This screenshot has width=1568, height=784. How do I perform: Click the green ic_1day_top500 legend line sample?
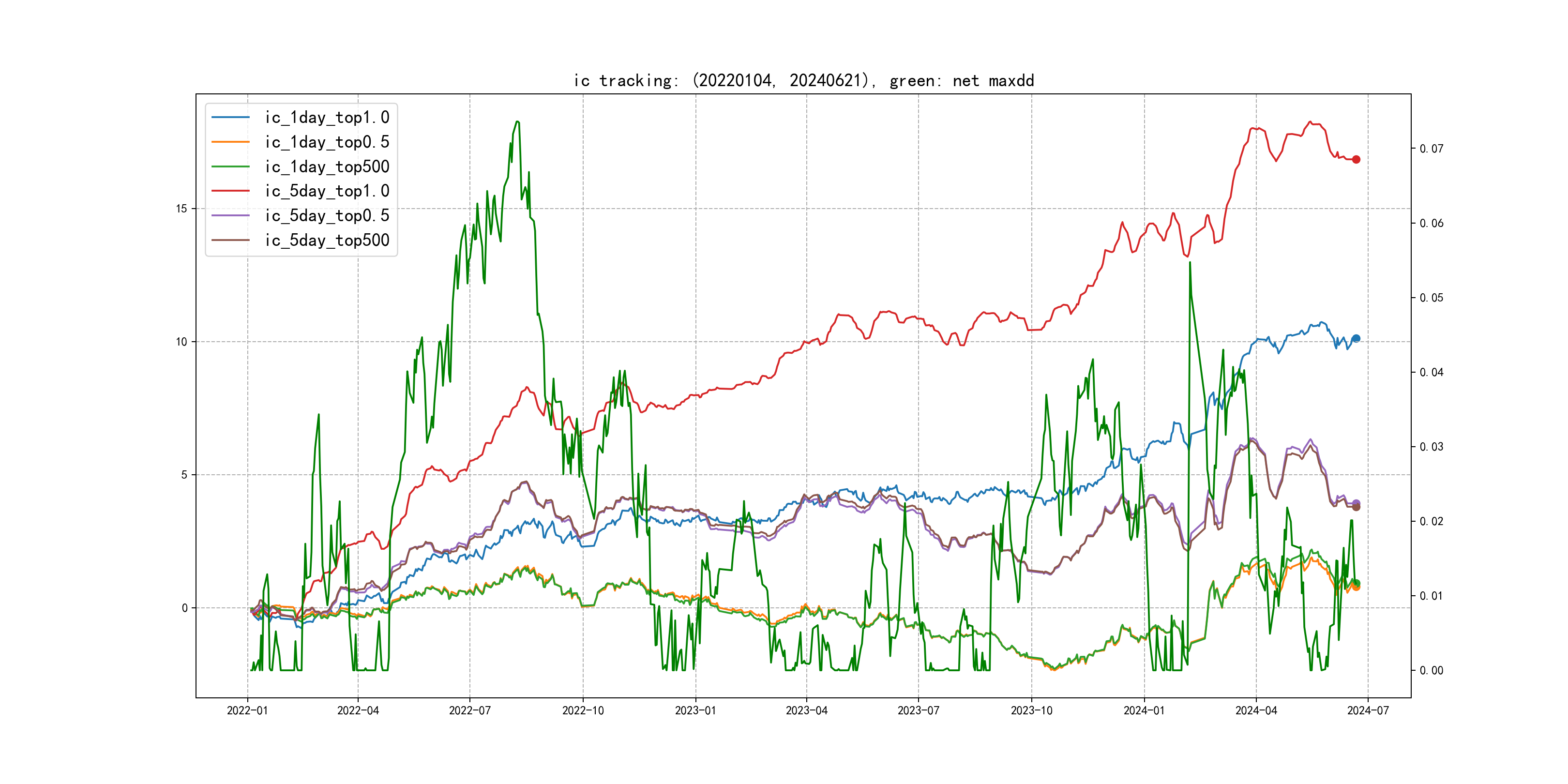(x=230, y=167)
